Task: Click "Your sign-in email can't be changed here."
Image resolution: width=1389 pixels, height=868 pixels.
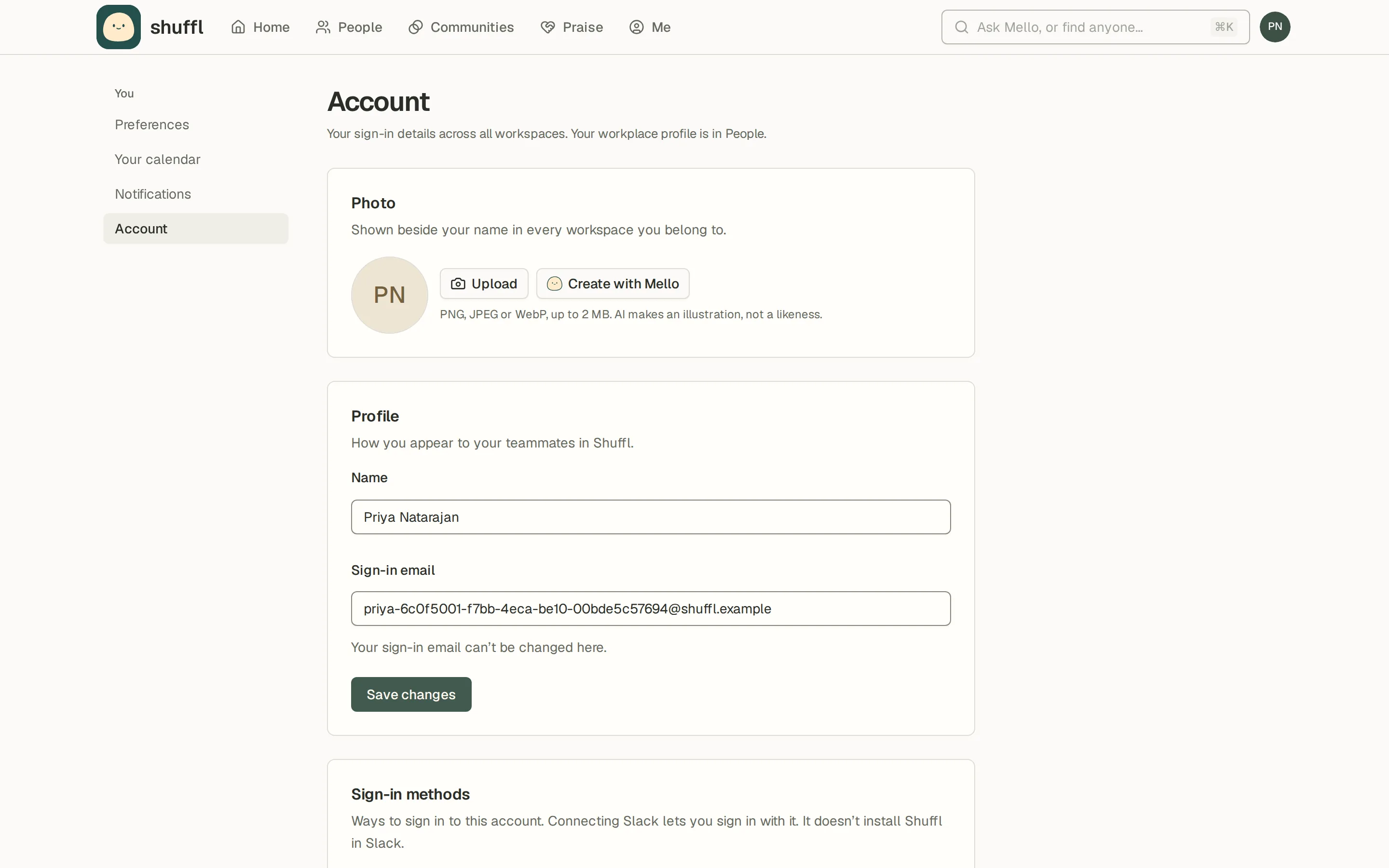Action: tap(479, 647)
